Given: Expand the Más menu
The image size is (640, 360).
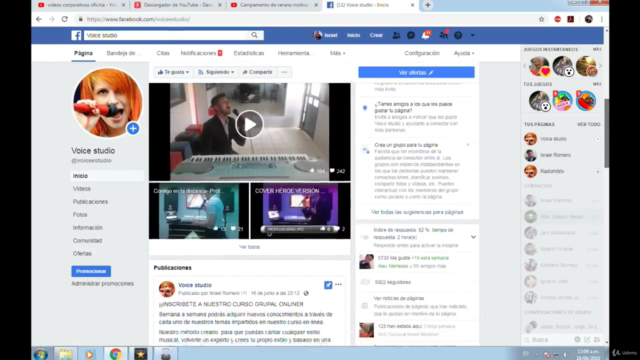Looking at the screenshot, I should (338, 53).
